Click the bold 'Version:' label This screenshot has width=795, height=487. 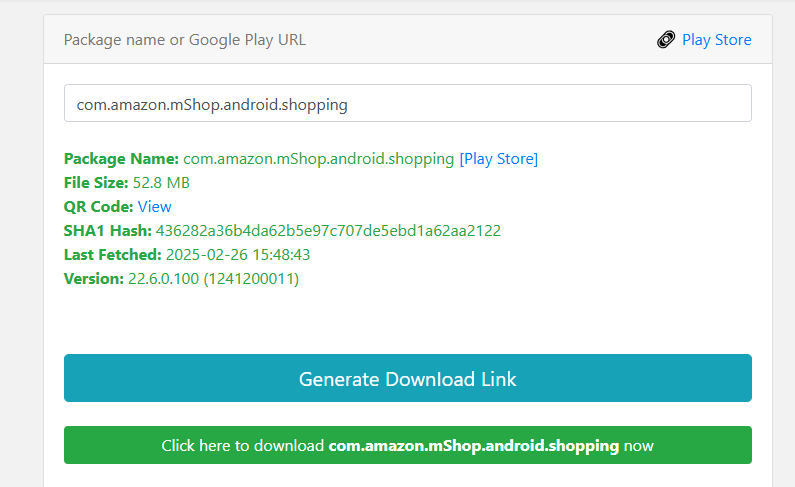[94, 279]
